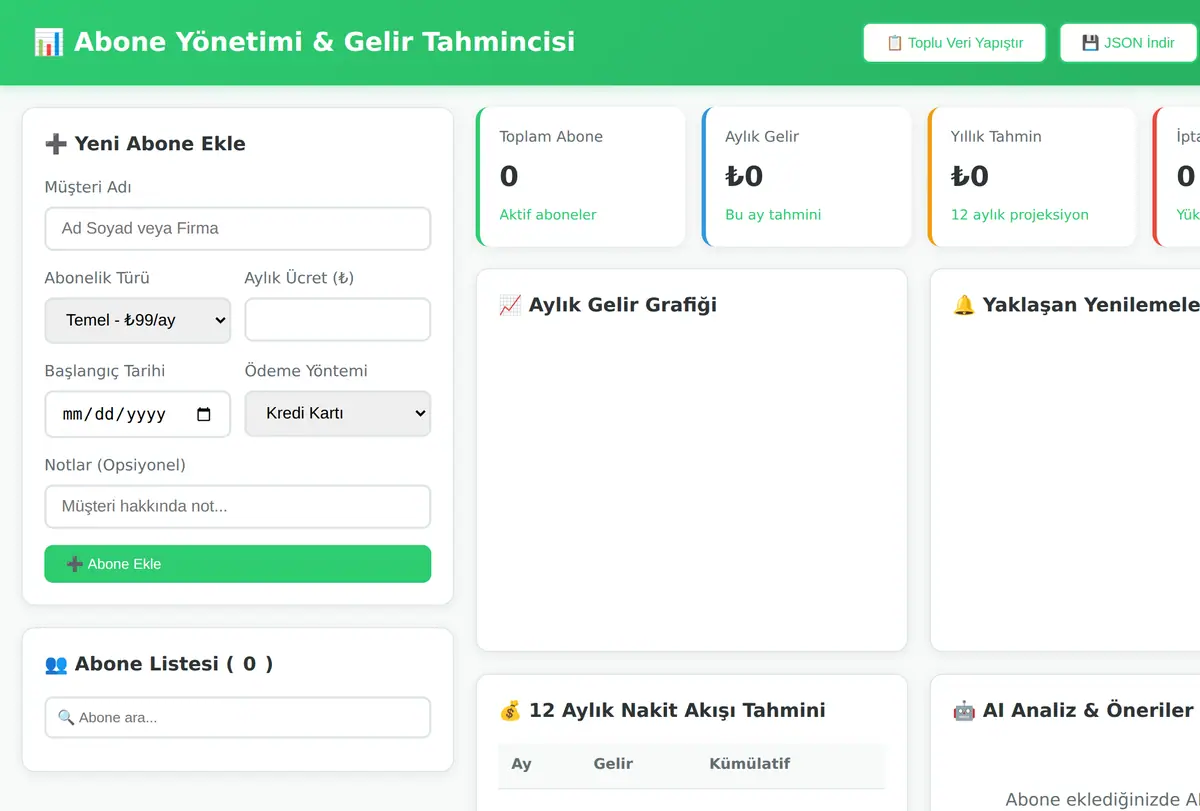Image resolution: width=1200 pixels, height=811 pixels.
Task: Submit form with Abone Ekle button
Action: tap(238, 564)
